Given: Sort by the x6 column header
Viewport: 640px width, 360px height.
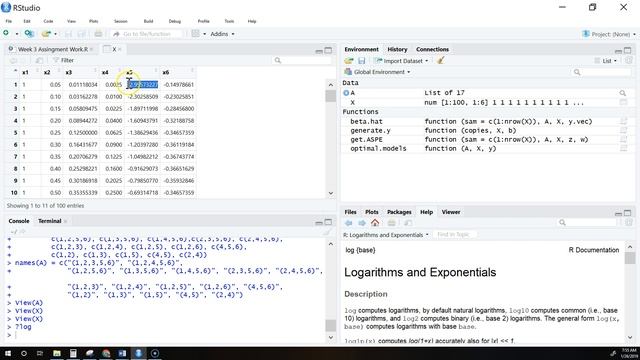Looking at the screenshot, I should [x=178, y=72].
